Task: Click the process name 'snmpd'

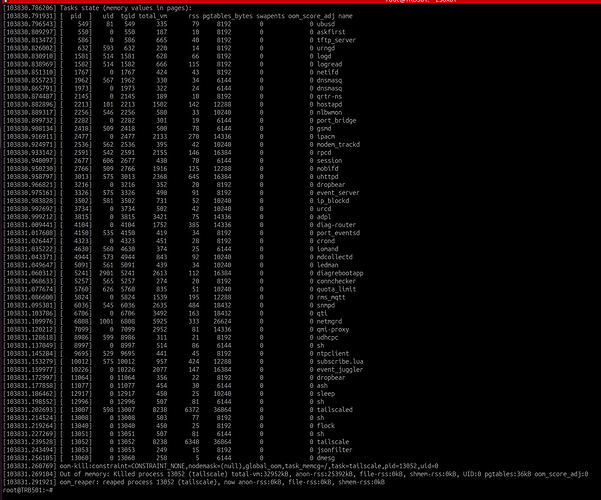Action: tap(326, 306)
